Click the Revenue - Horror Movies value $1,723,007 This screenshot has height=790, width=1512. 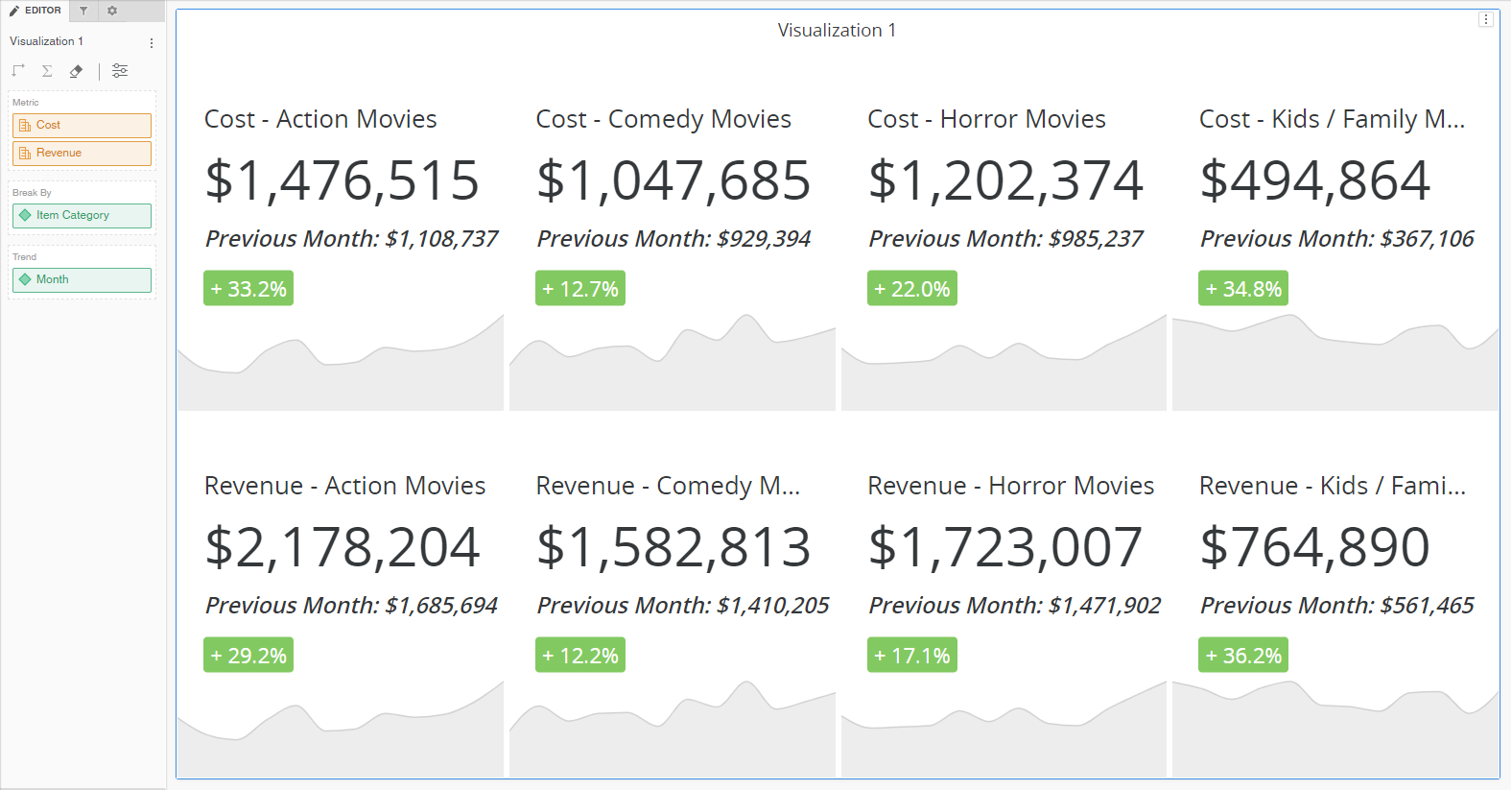[x=1004, y=547]
